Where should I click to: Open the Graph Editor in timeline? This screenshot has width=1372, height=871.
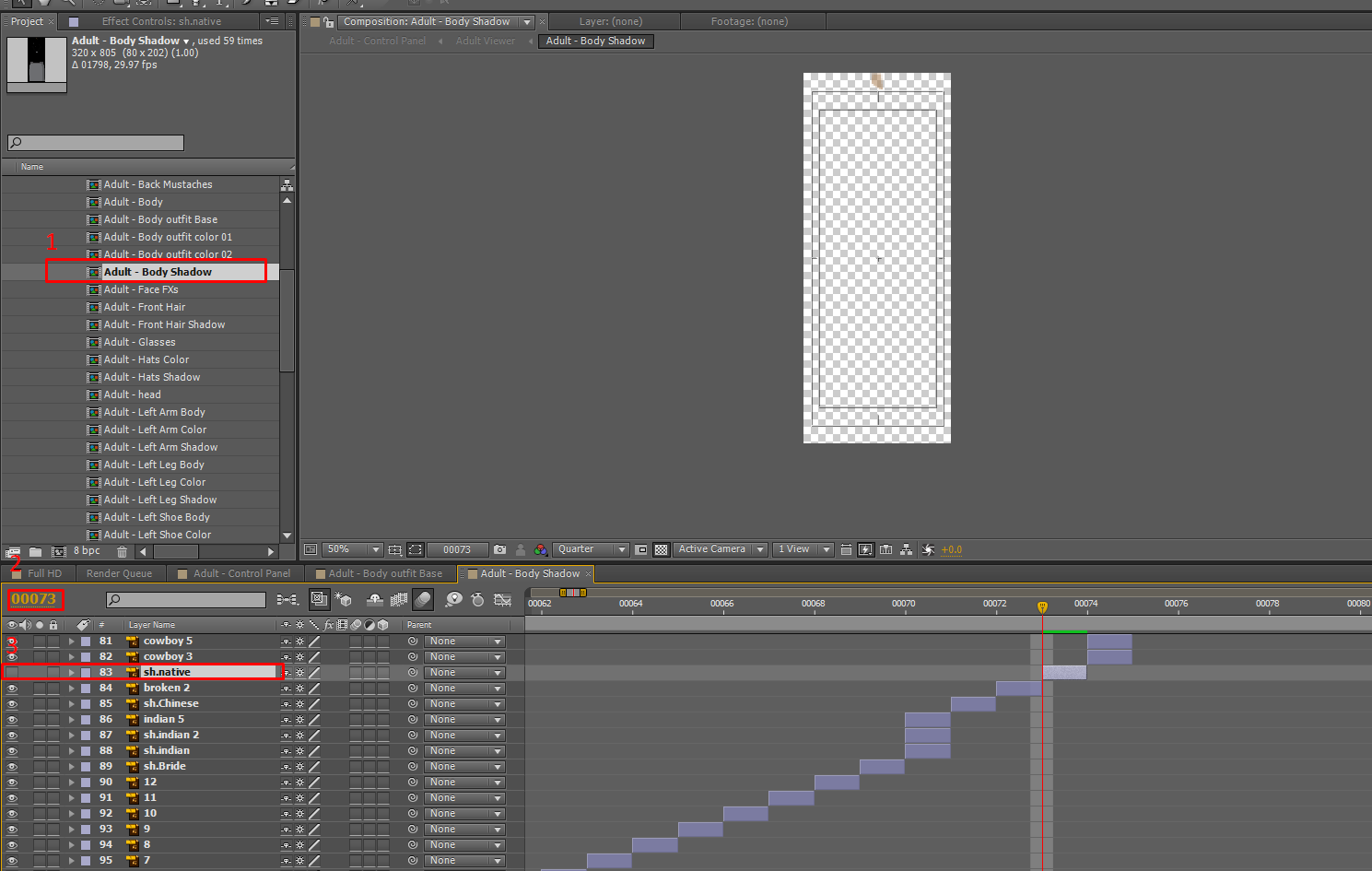pyautogui.click(x=502, y=600)
